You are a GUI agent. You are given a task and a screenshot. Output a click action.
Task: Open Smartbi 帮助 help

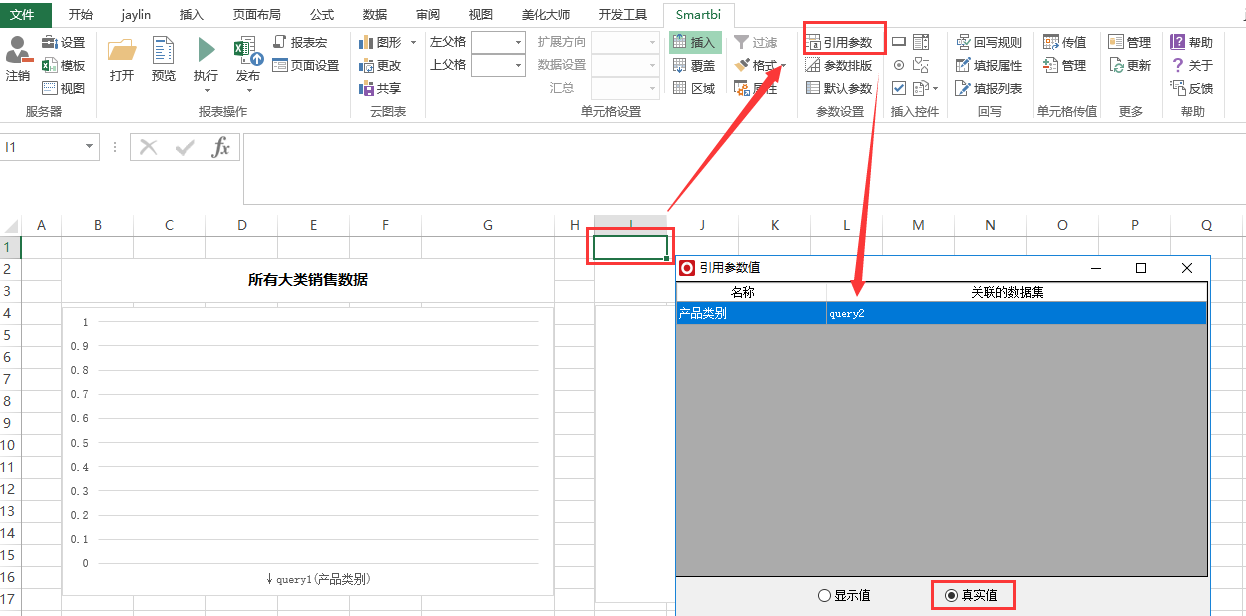pyautogui.click(x=1192, y=43)
